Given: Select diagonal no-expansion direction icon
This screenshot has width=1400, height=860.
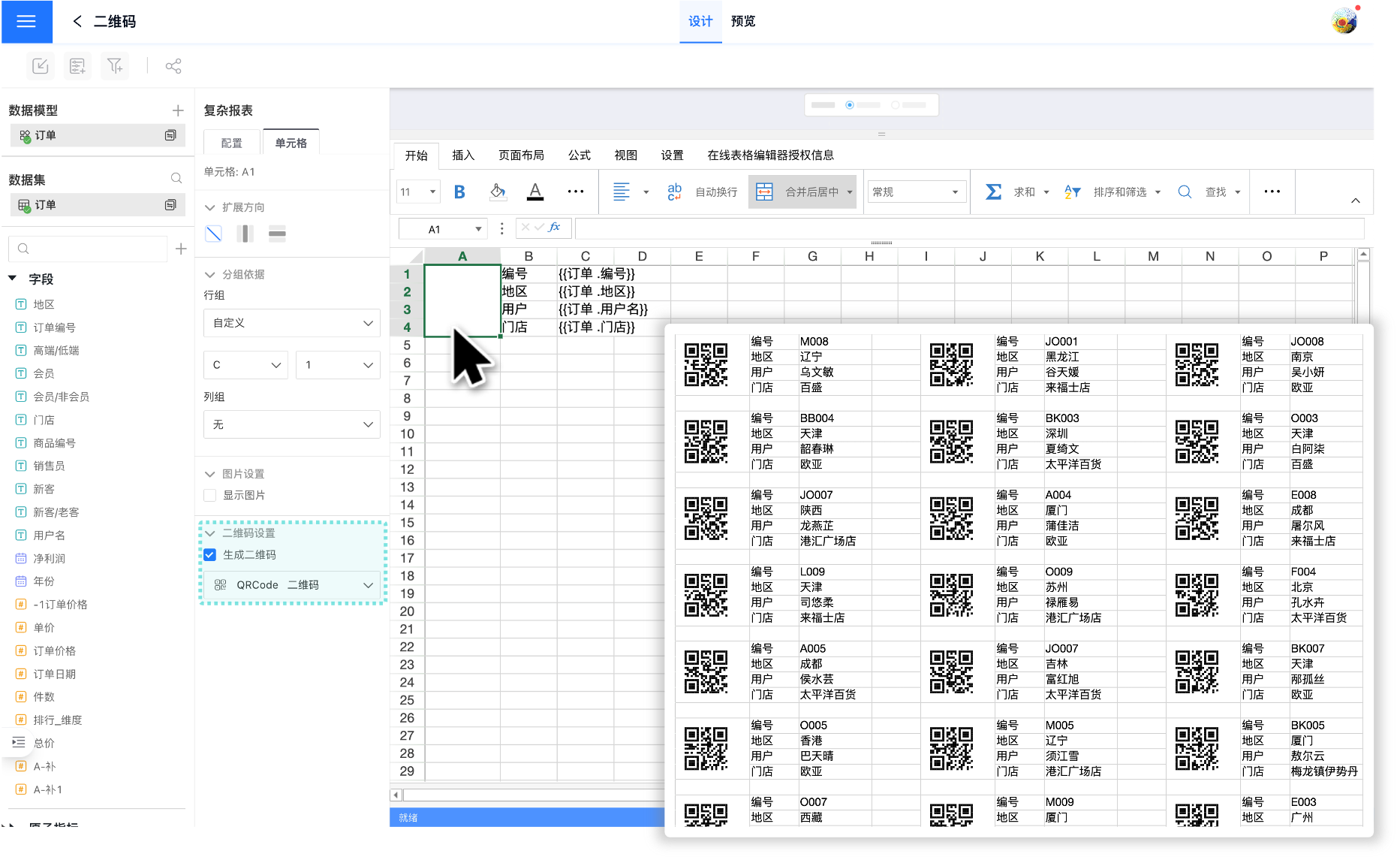Looking at the screenshot, I should pos(214,234).
